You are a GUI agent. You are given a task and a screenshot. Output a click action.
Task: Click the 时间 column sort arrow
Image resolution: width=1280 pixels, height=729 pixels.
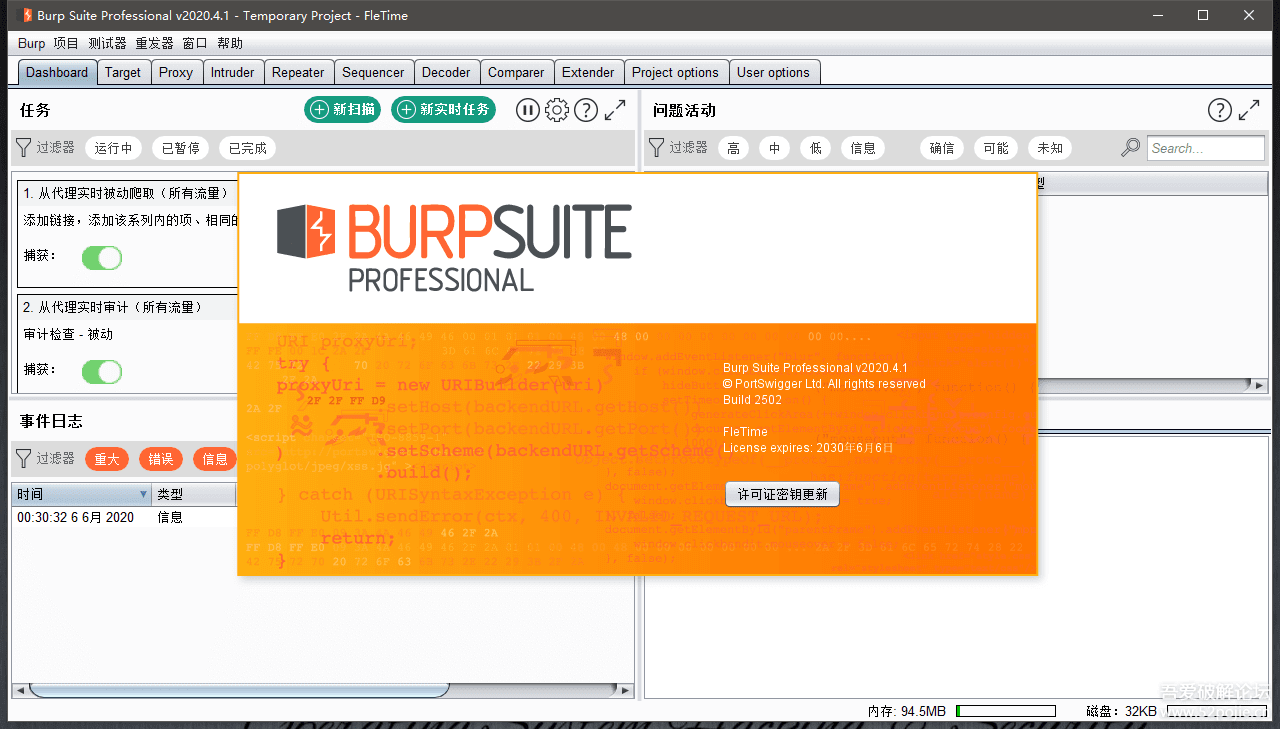coord(143,494)
